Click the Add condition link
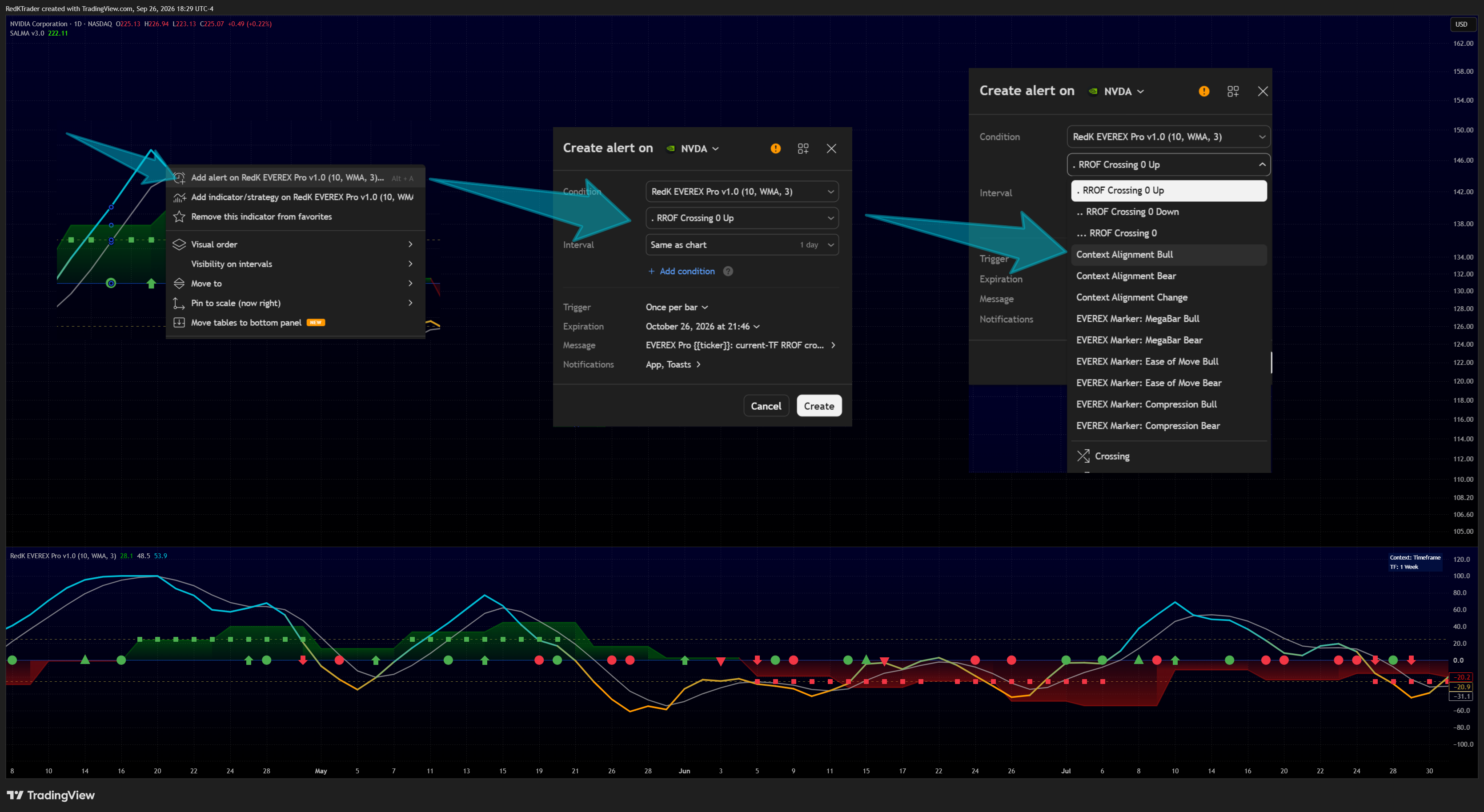The image size is (1484, 812). click(x=681, y=271)
